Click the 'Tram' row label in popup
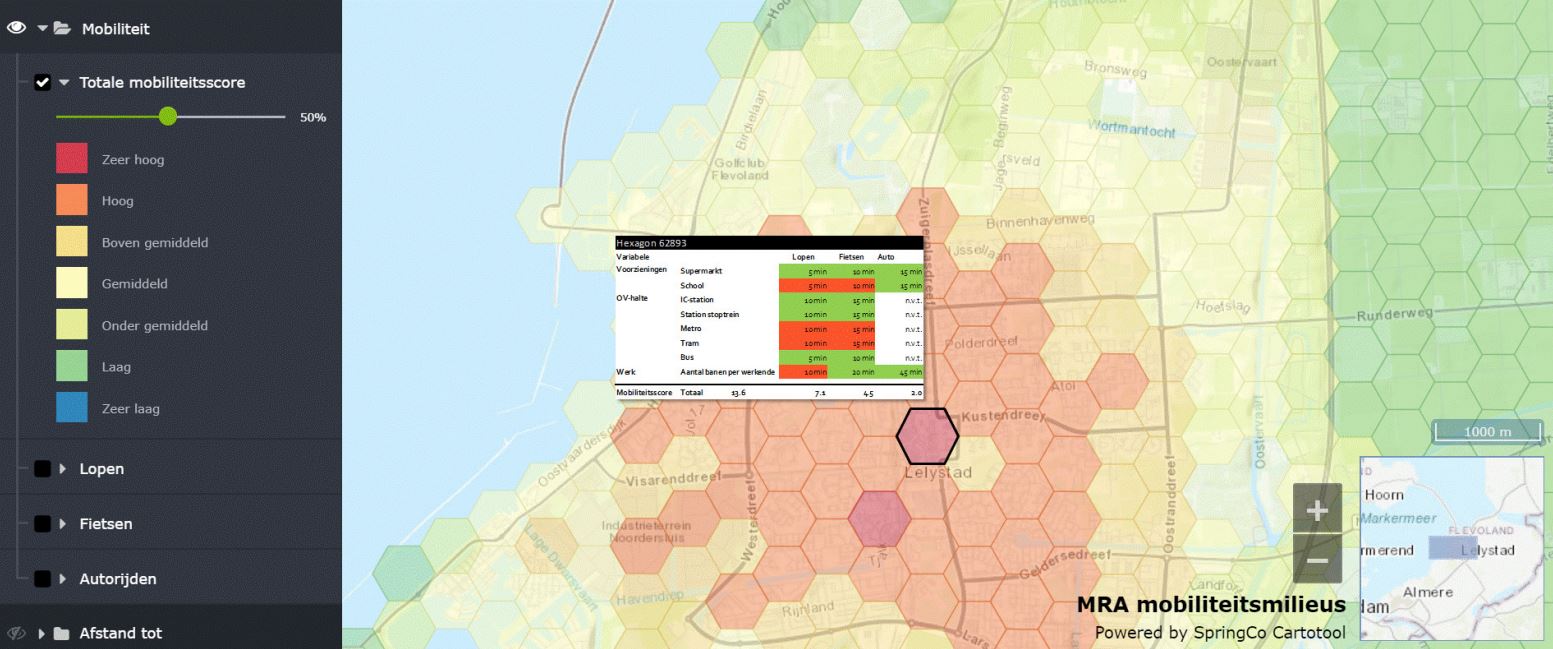 click(x=689, y=343)
